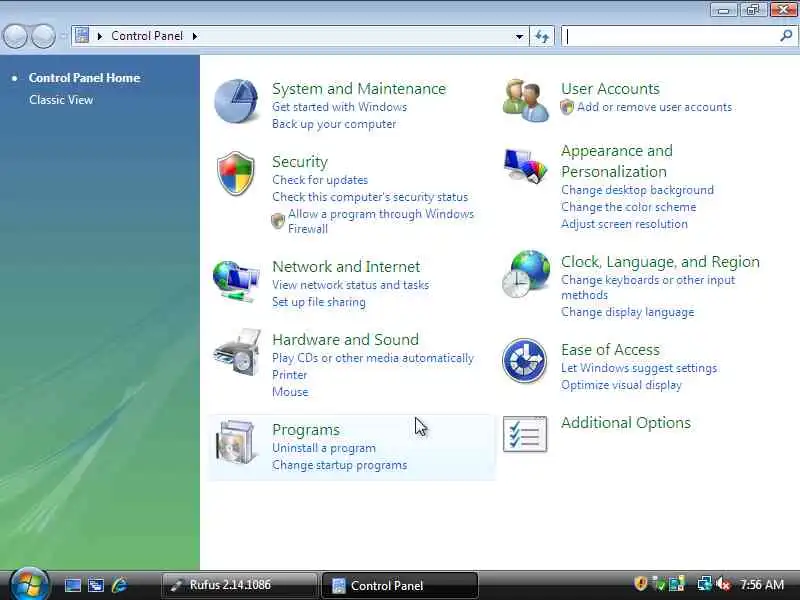Click Allow a program through Windows Firewall
This screenshot has height=600, width=800.
381,221
